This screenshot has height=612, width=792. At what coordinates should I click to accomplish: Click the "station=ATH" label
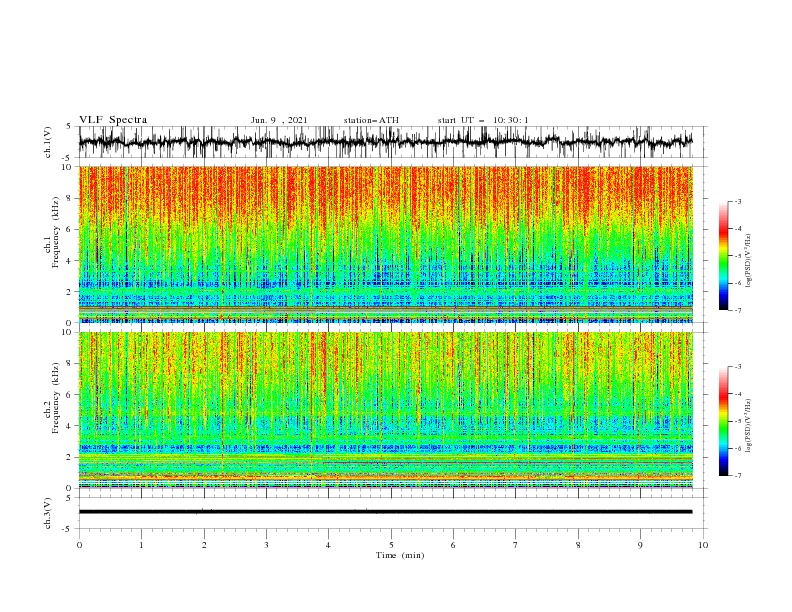coord(371,120)
